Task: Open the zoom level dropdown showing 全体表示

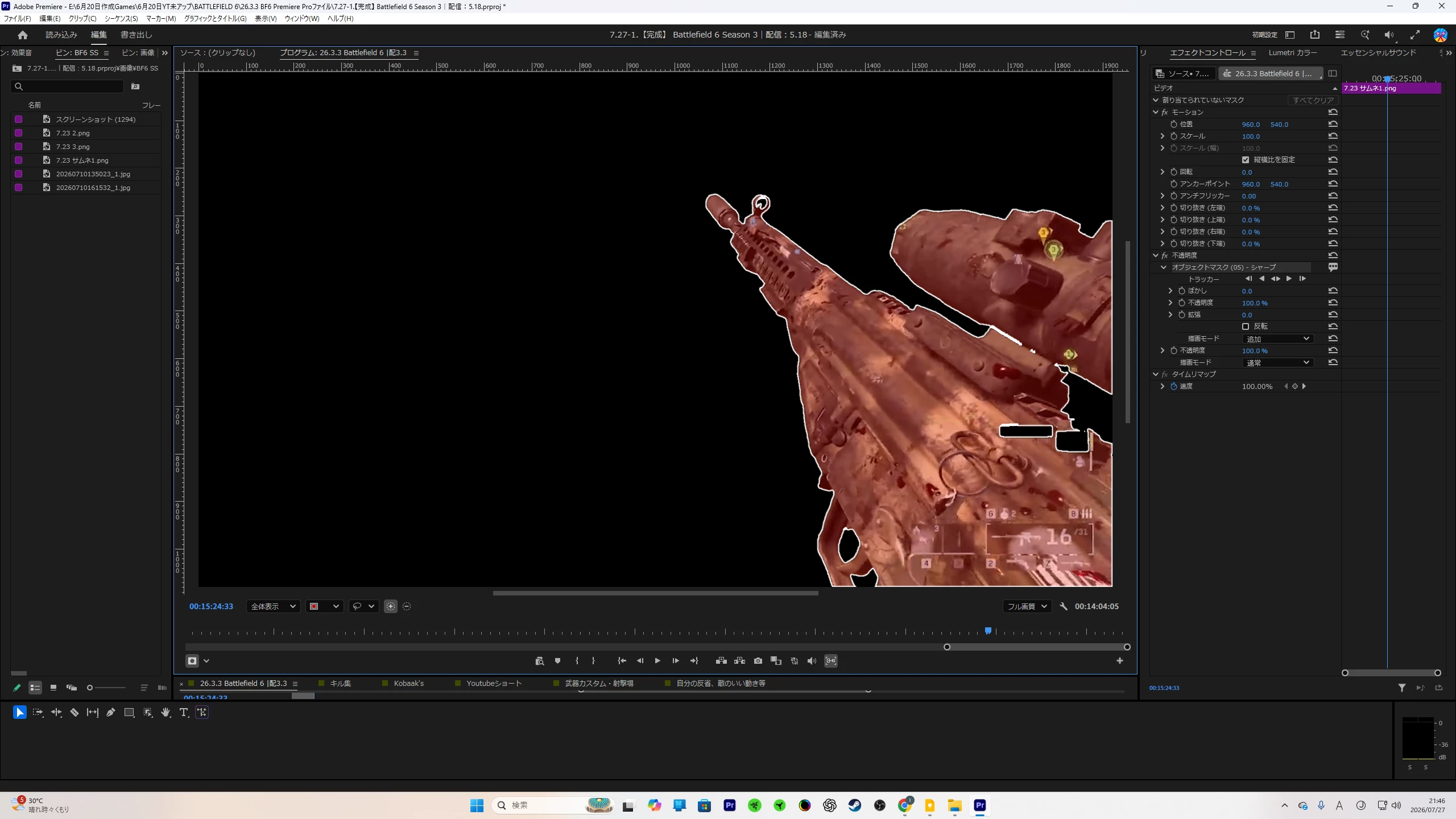Action: (x=273, y=606)
